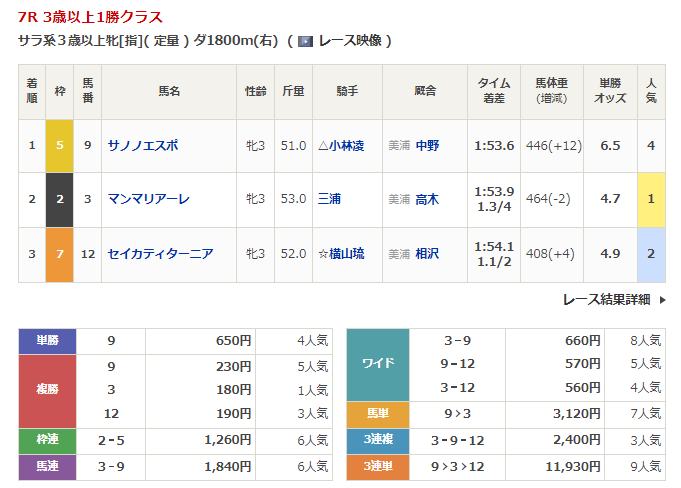Click the 7R 3歳以上1勝クラス race title

(x=90, y=17)
